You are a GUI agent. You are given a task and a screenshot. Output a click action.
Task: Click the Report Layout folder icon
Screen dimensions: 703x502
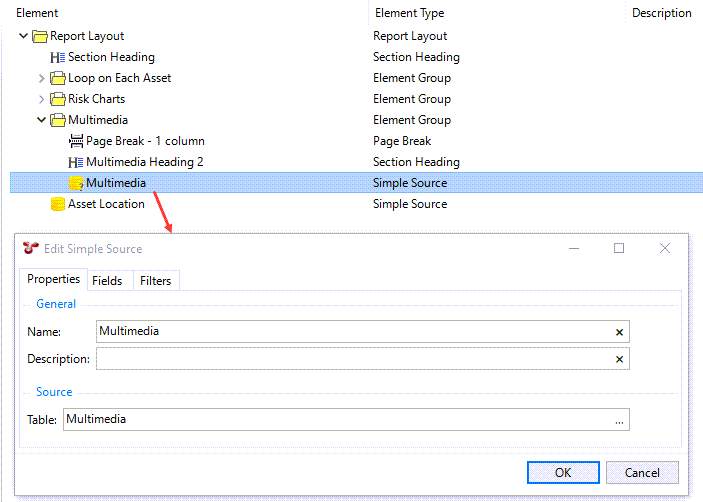[x=40, y=36]
